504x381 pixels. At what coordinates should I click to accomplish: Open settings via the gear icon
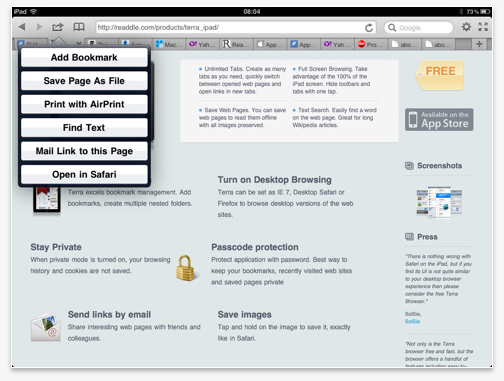point(466,27)
